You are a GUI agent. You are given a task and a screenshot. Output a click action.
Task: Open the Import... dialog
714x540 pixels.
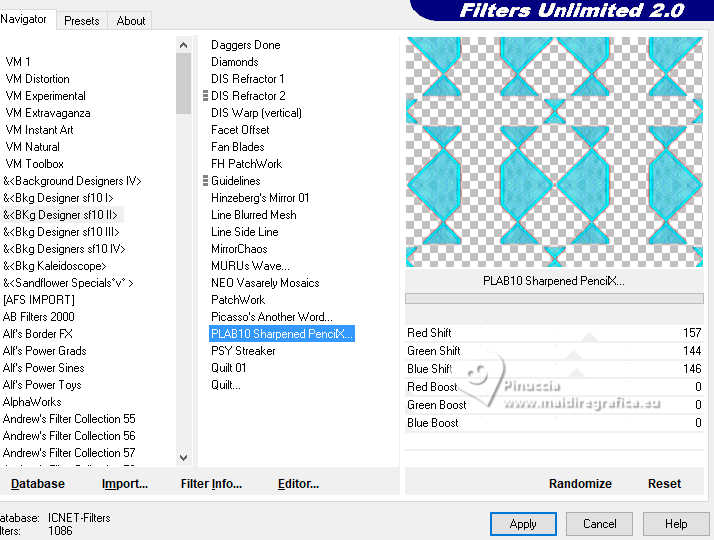pyautogui.click(x=125, y=484)
